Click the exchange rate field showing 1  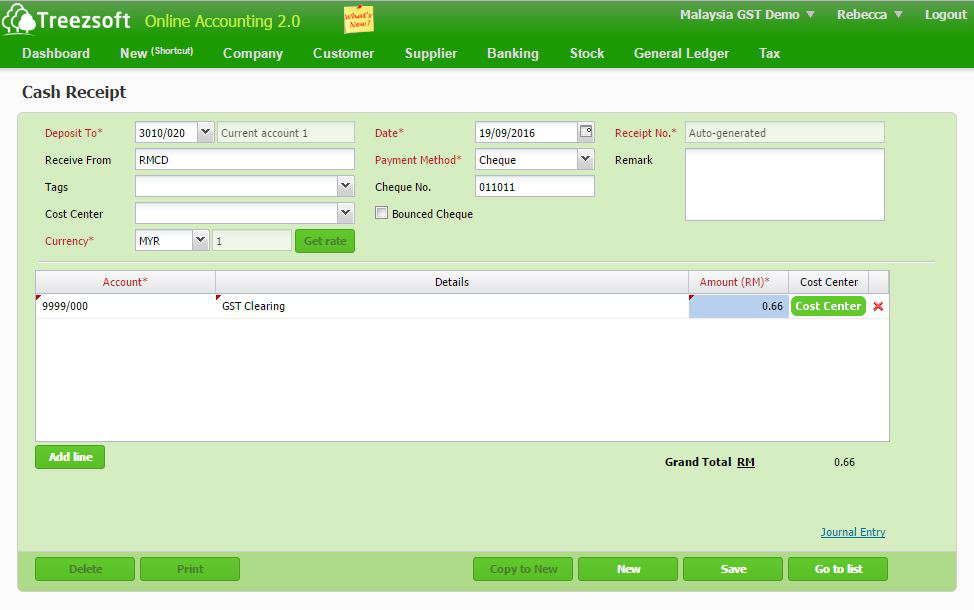click(x=252, y=240)
